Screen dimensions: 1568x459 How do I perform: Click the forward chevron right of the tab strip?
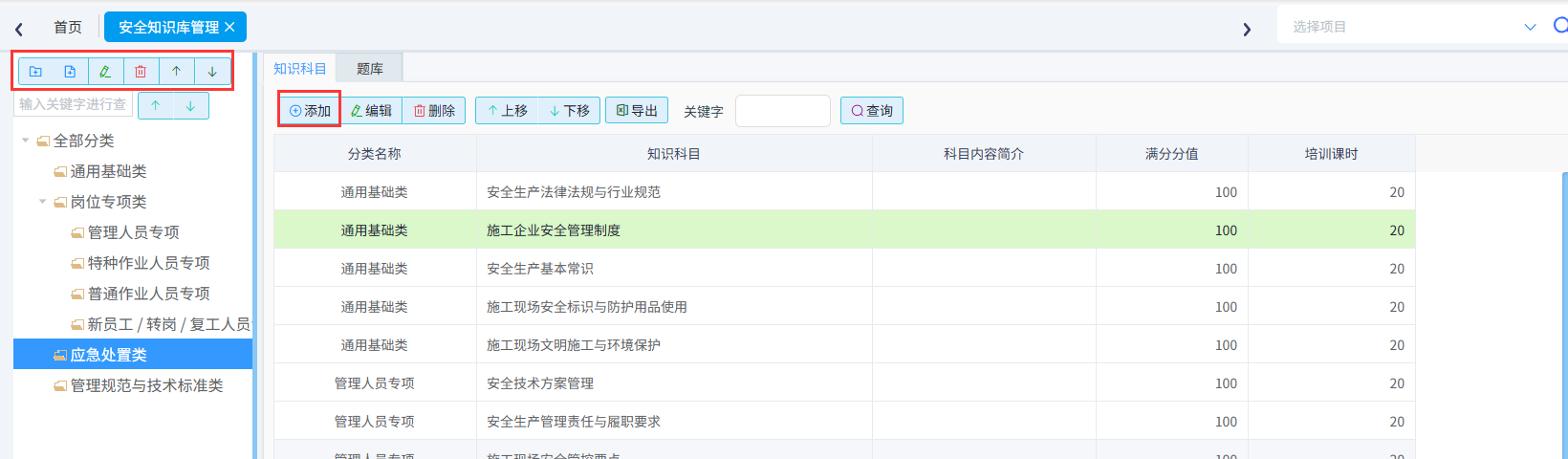(x=1247, y=29)
